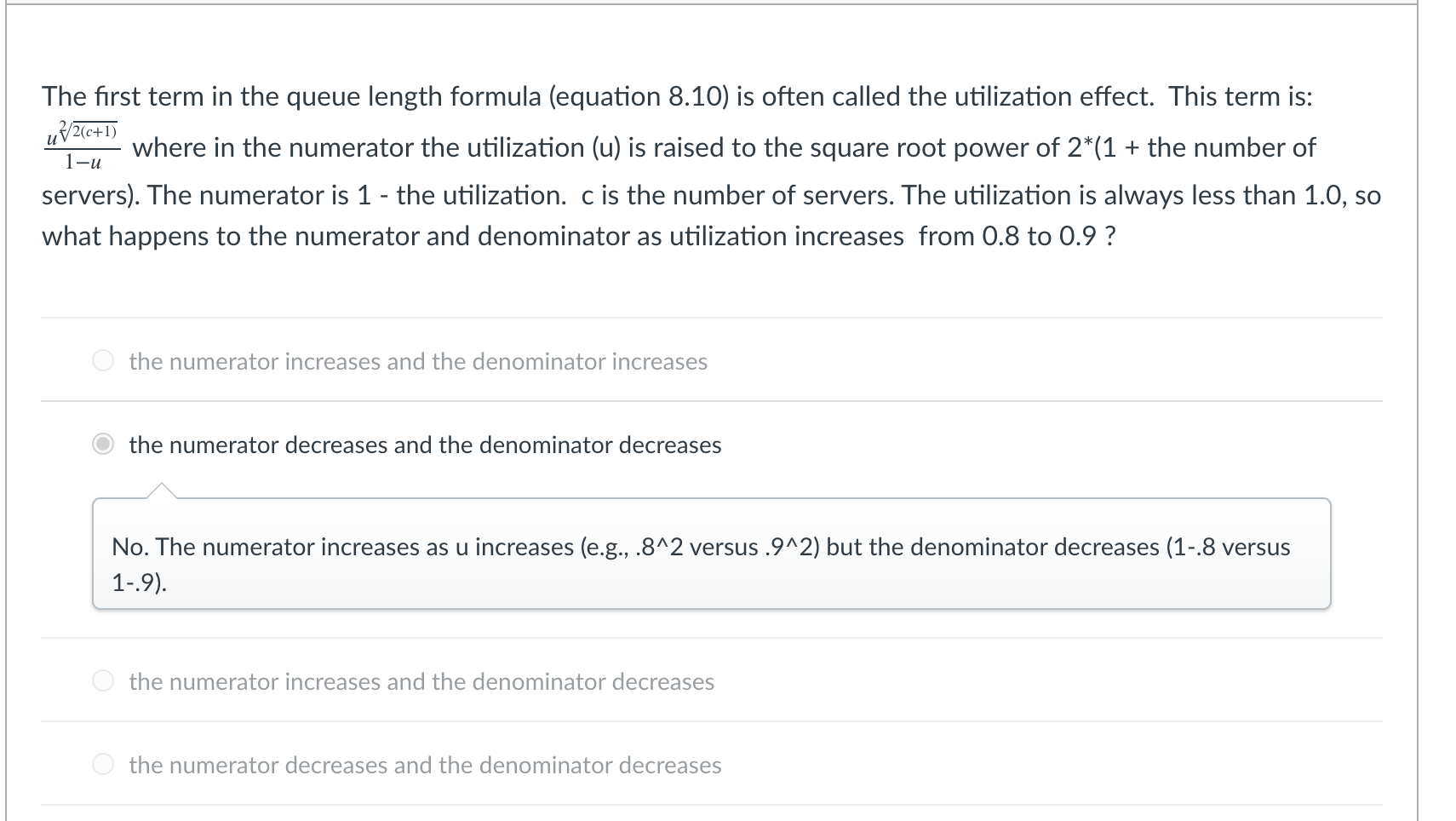This screenshot has height=821, width=1456.
Task: Click the first answer option's text label
Action: point(416,361)
